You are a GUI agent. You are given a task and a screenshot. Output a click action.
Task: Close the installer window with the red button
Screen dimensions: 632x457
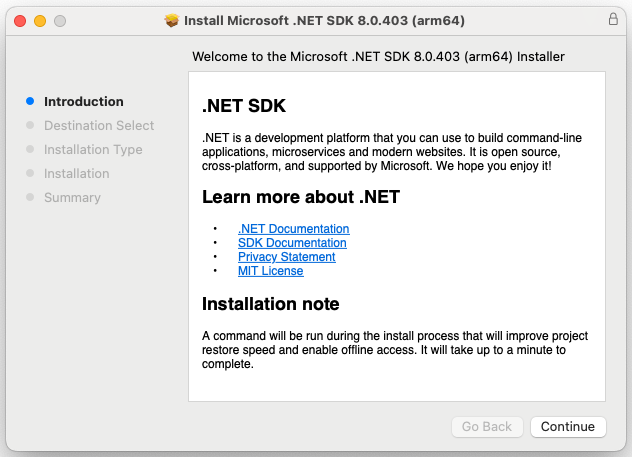coord(20,20)
